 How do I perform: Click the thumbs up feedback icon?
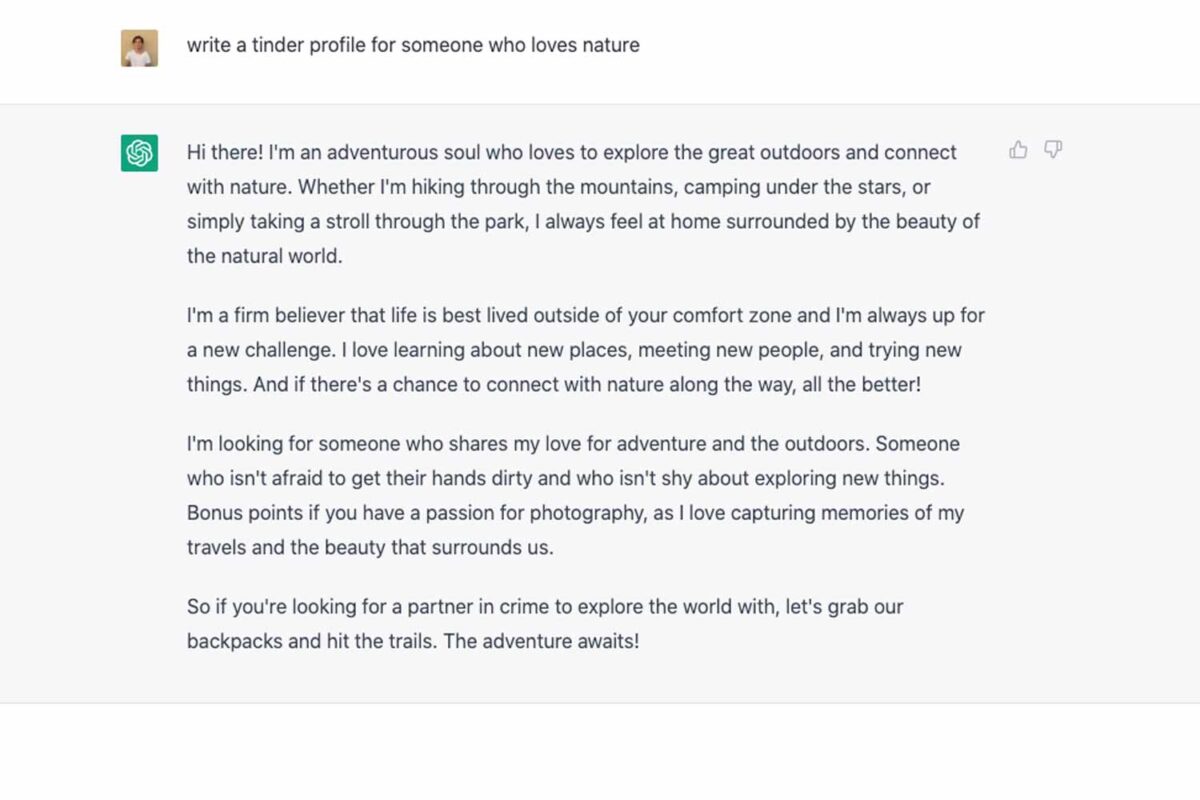1018,150
